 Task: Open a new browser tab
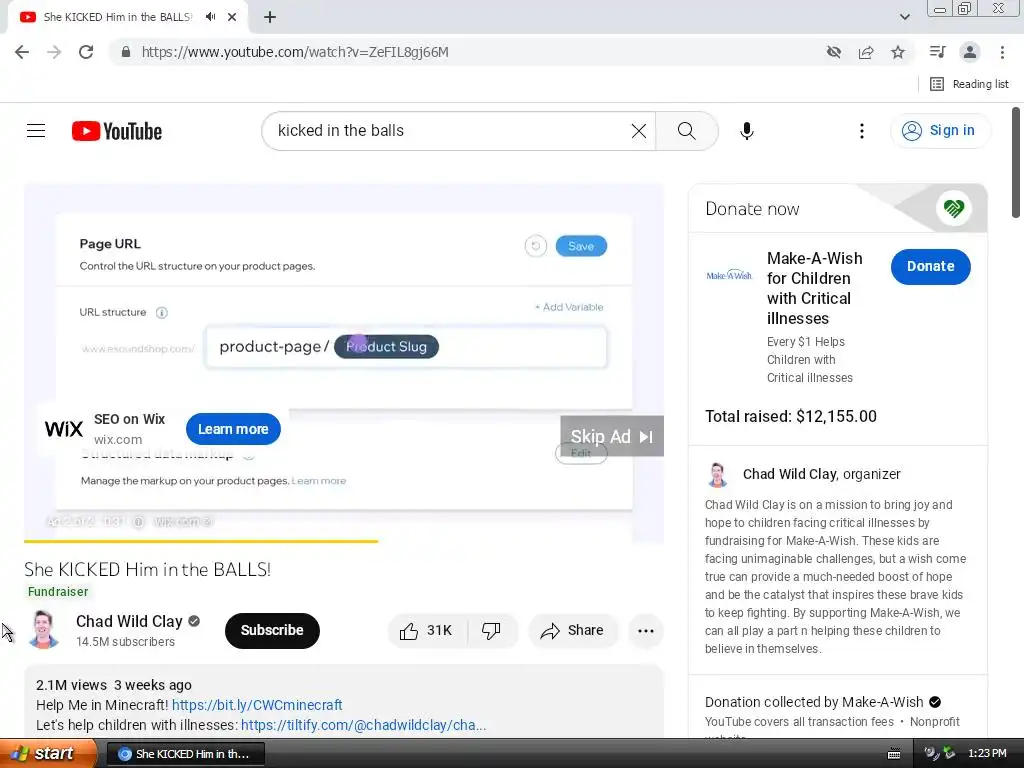pyautogui.click(x=270, y=17)
